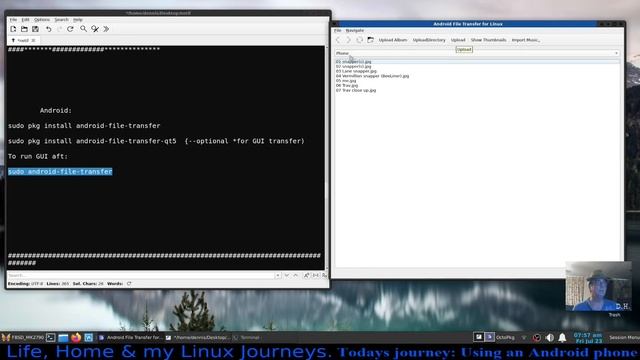Launch Firefox from the taskbar
The width and height of the screenshot is (640, 360).
click(x=76, y=338)
